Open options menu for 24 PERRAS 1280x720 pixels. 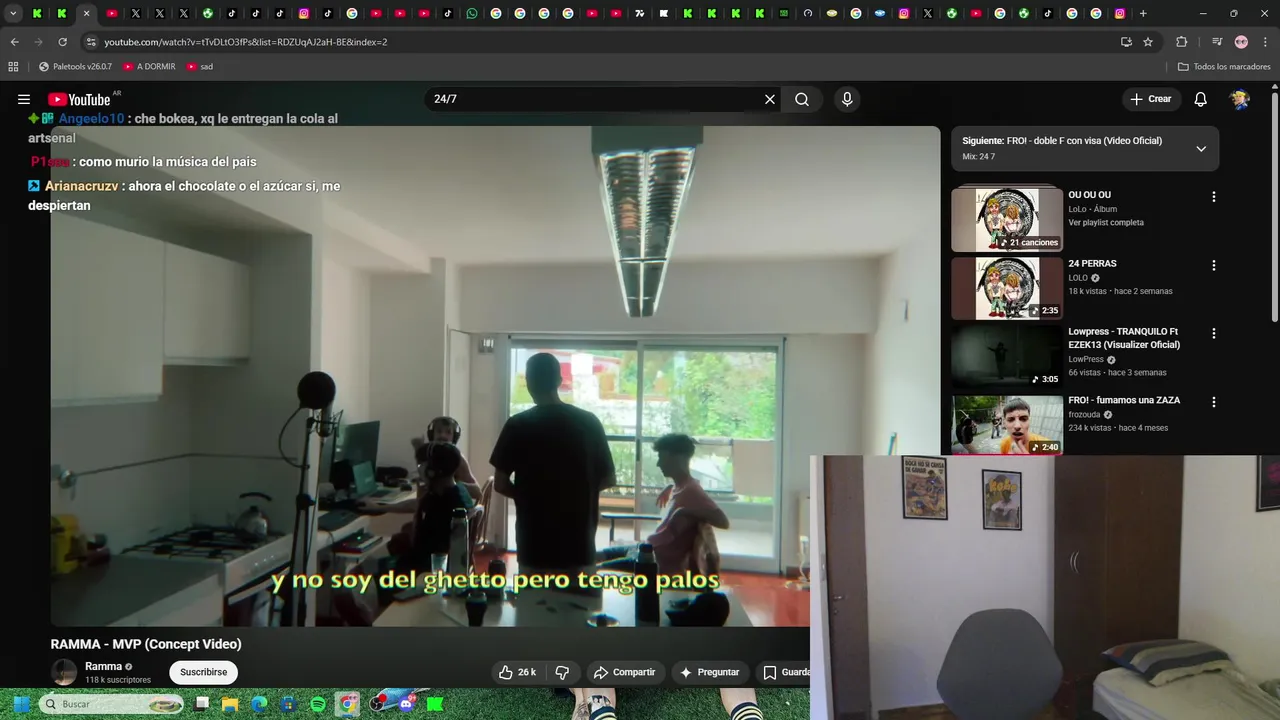coord(1214,266)
